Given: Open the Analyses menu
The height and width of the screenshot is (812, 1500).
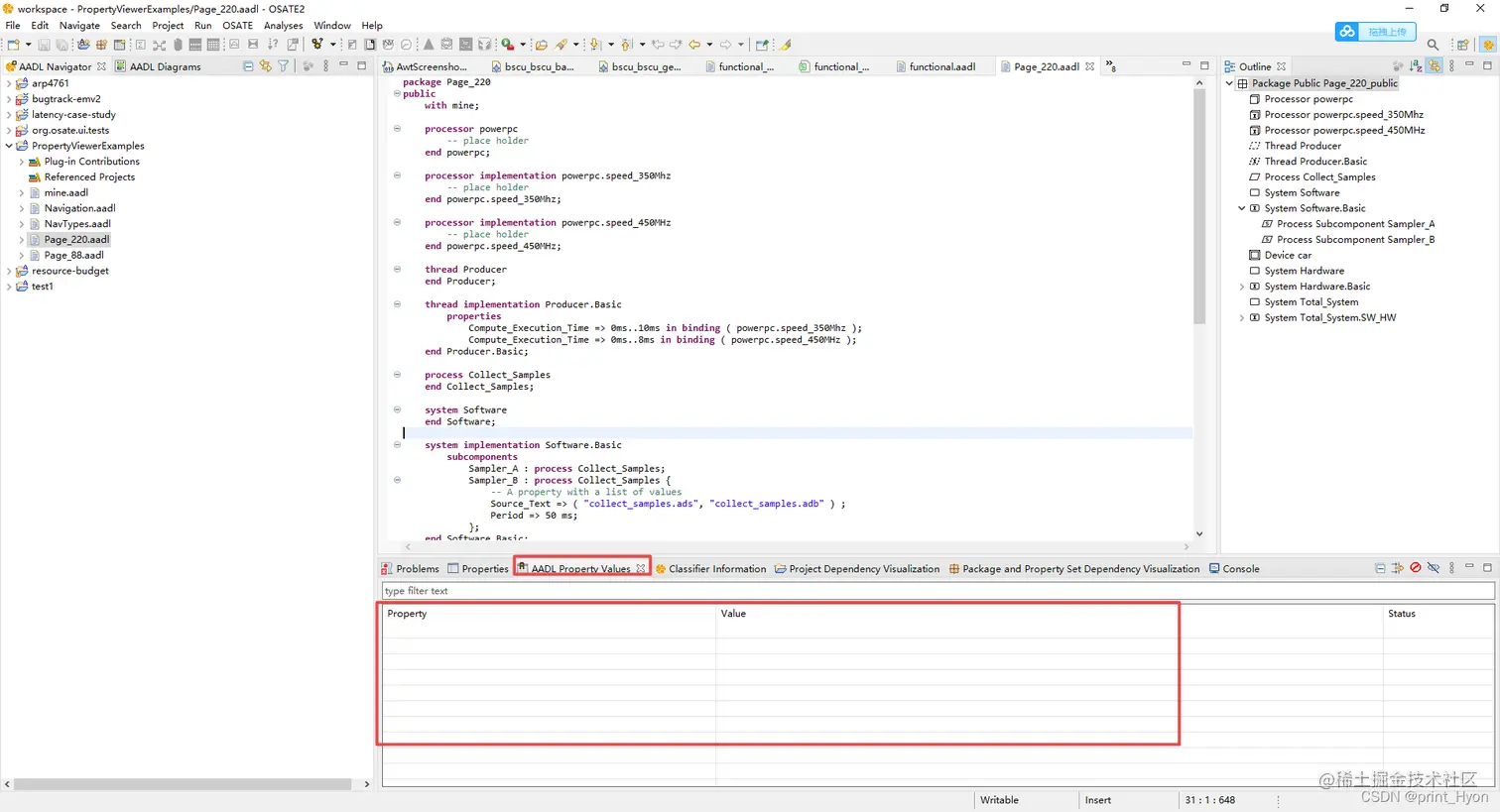Looking at the screenshot, I should [x=283, y=26].
